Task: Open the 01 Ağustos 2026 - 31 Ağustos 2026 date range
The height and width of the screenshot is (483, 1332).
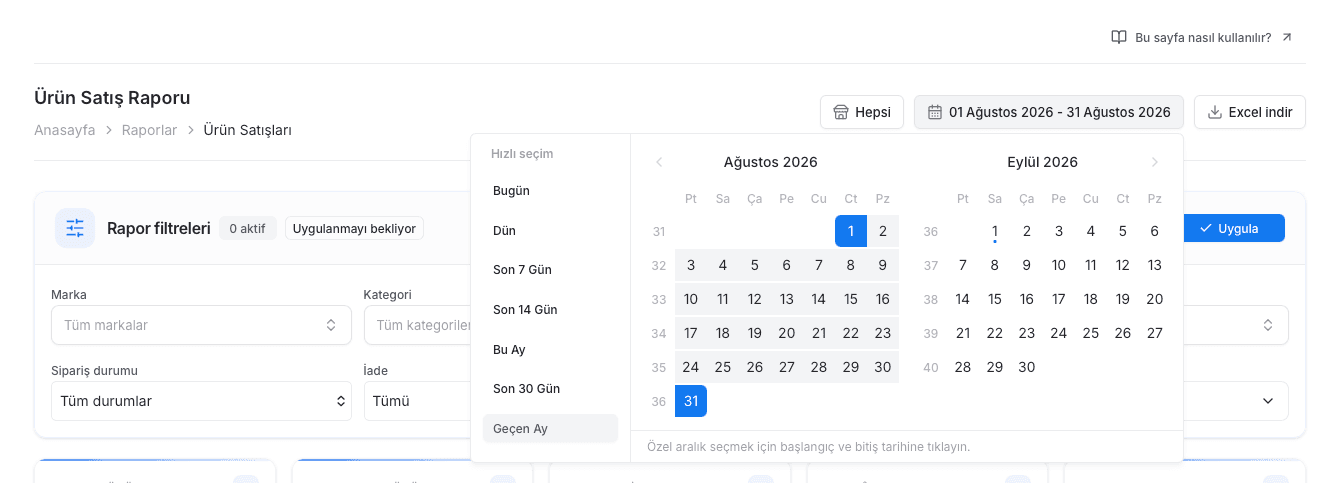Action: click(1049, 112)
